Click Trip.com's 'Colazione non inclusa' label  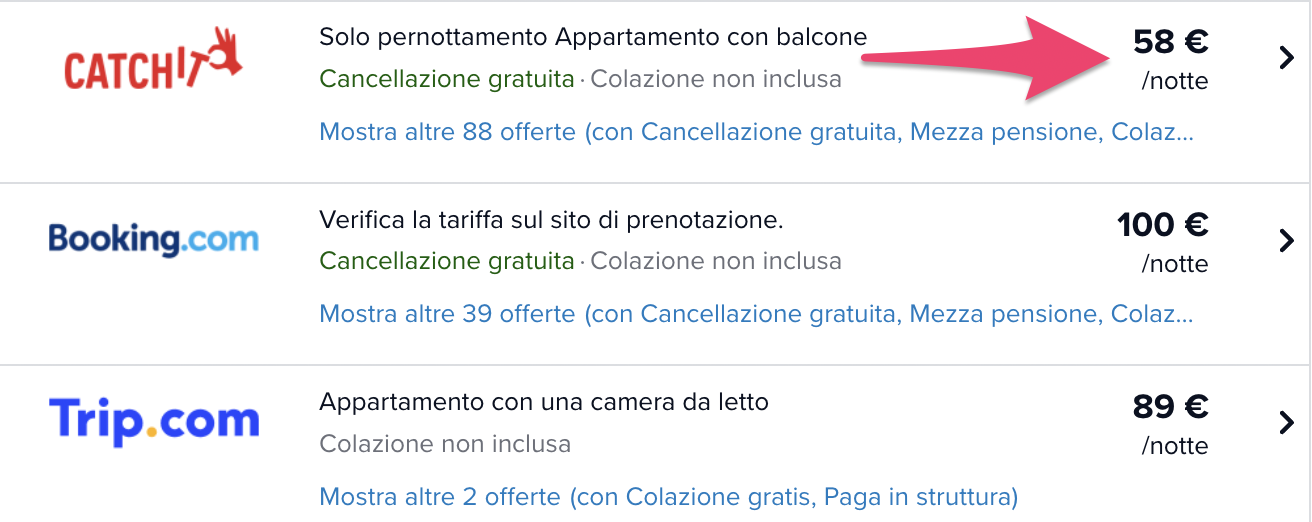(x=445, y=443)
